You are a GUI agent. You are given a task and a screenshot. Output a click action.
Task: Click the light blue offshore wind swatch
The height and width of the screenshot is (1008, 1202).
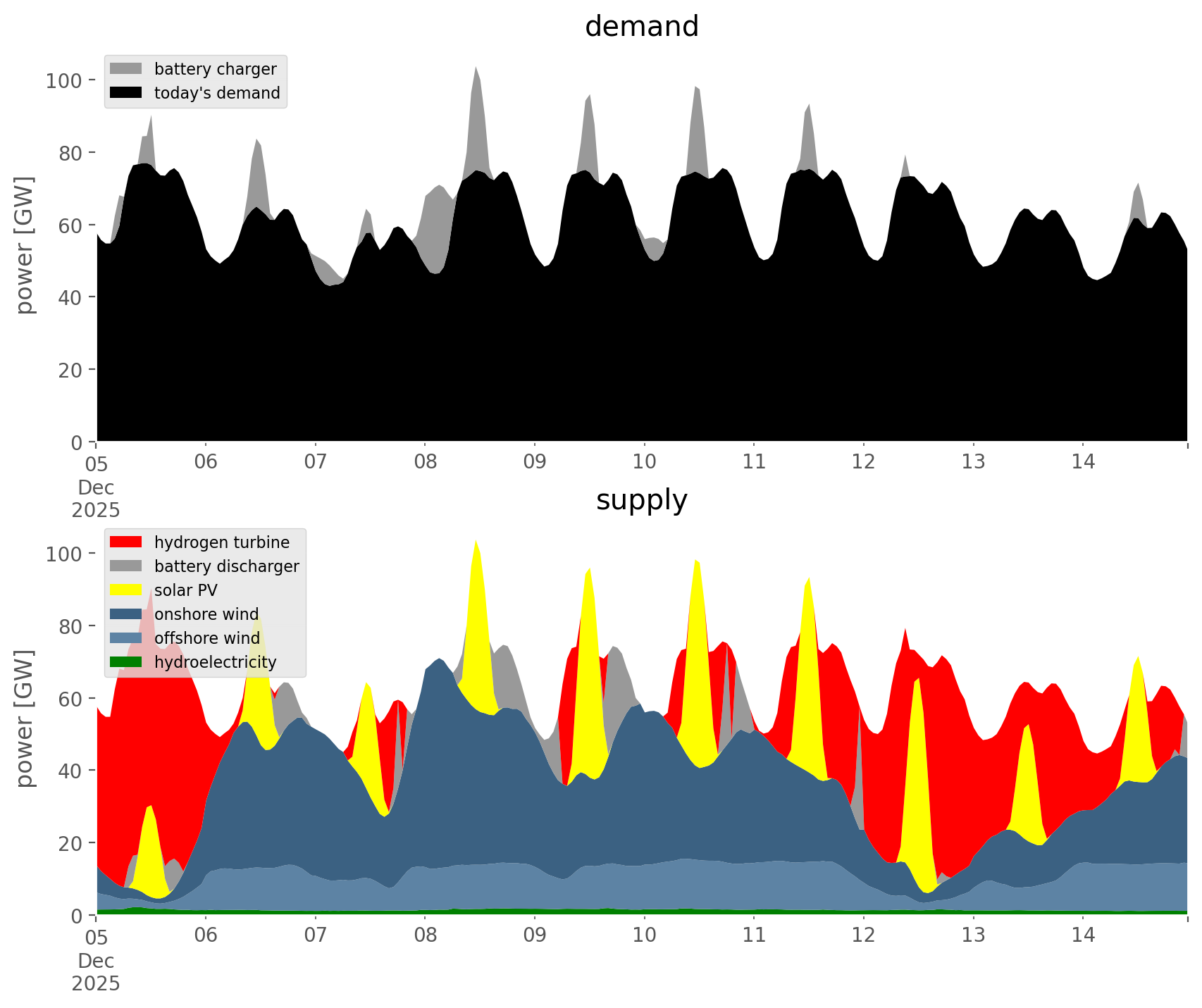click(126, 638)
